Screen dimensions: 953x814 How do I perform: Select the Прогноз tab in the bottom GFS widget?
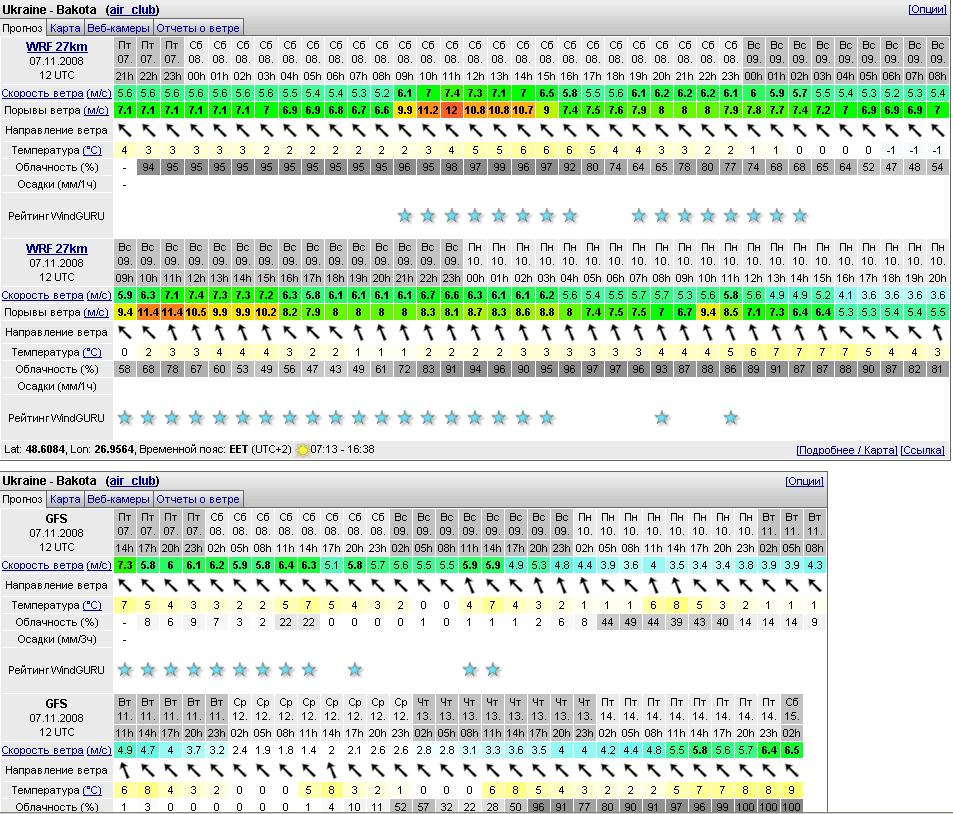tap(22, 499)
